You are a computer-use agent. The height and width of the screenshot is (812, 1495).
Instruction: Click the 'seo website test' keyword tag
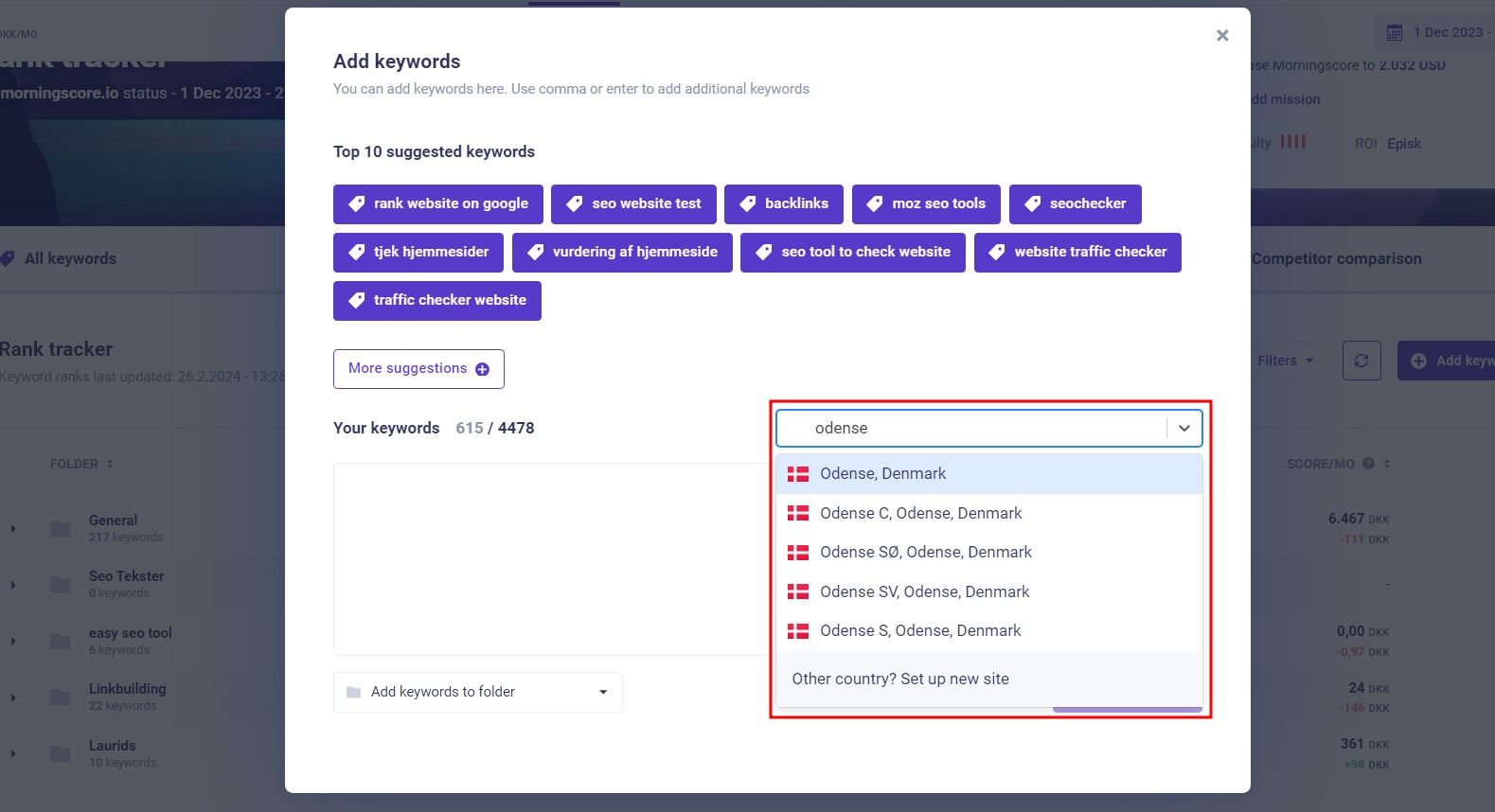tap(632, 203)
